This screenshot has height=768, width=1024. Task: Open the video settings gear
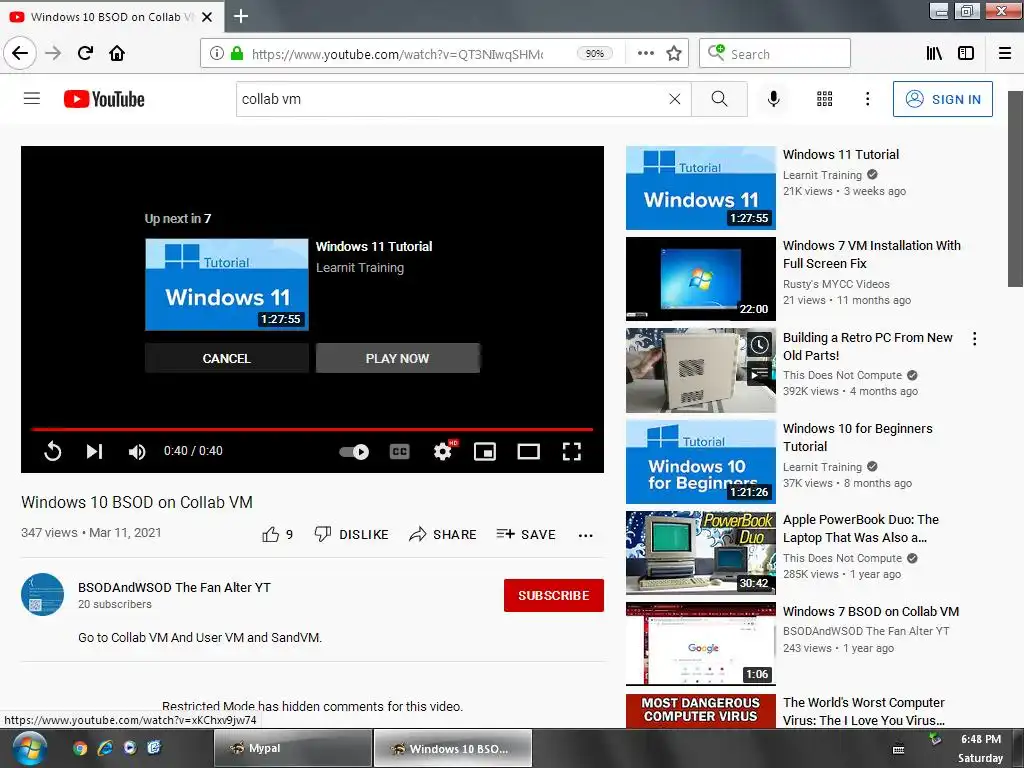(443, 451)
